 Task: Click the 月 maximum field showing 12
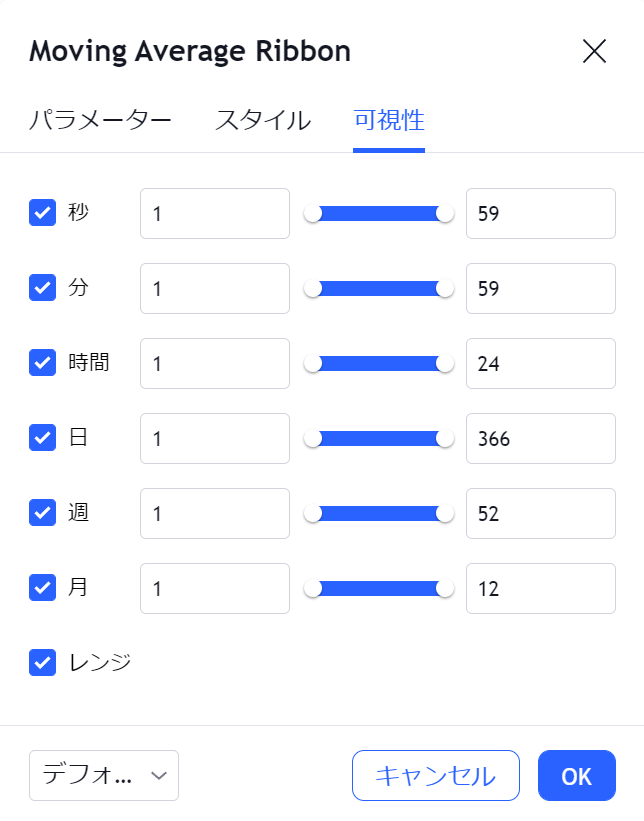540,588
